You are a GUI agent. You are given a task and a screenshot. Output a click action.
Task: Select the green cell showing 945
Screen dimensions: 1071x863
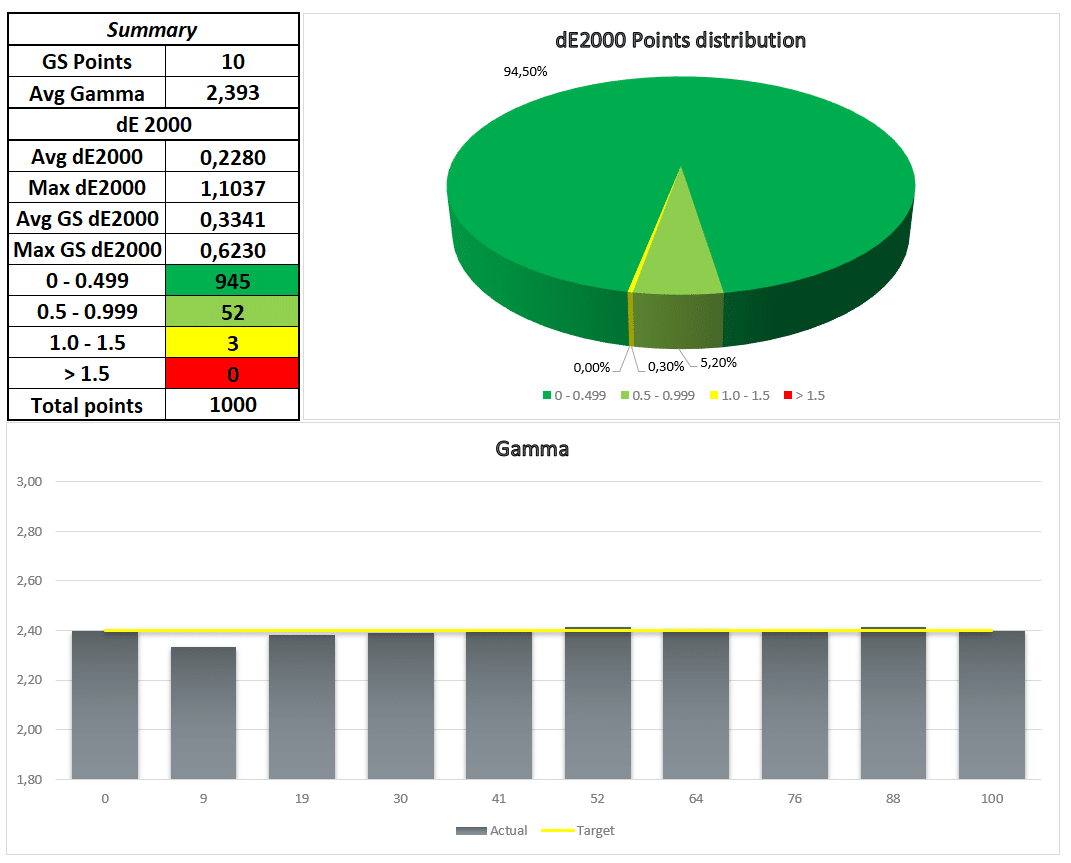click(232, 280)
